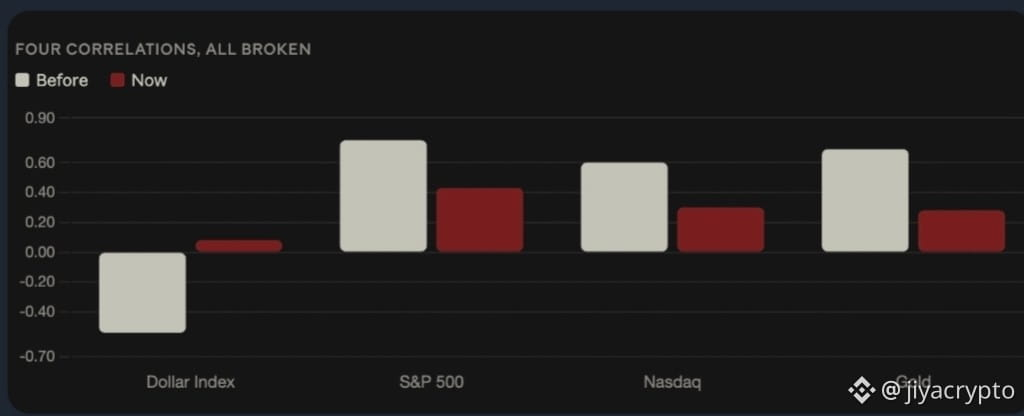Click the 0.90 y-axis tick label

click(40, 118)
